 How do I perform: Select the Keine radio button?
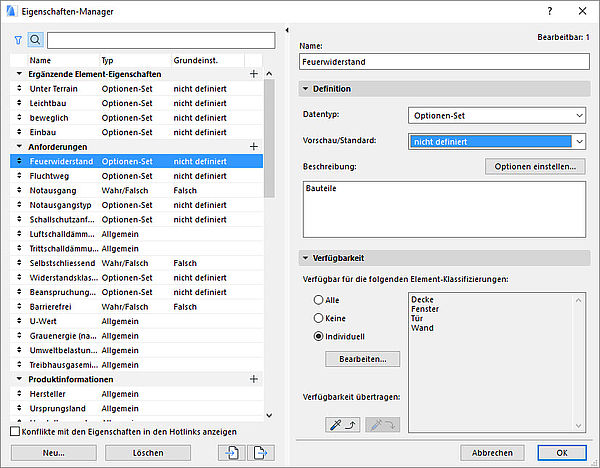pos(319,317)
